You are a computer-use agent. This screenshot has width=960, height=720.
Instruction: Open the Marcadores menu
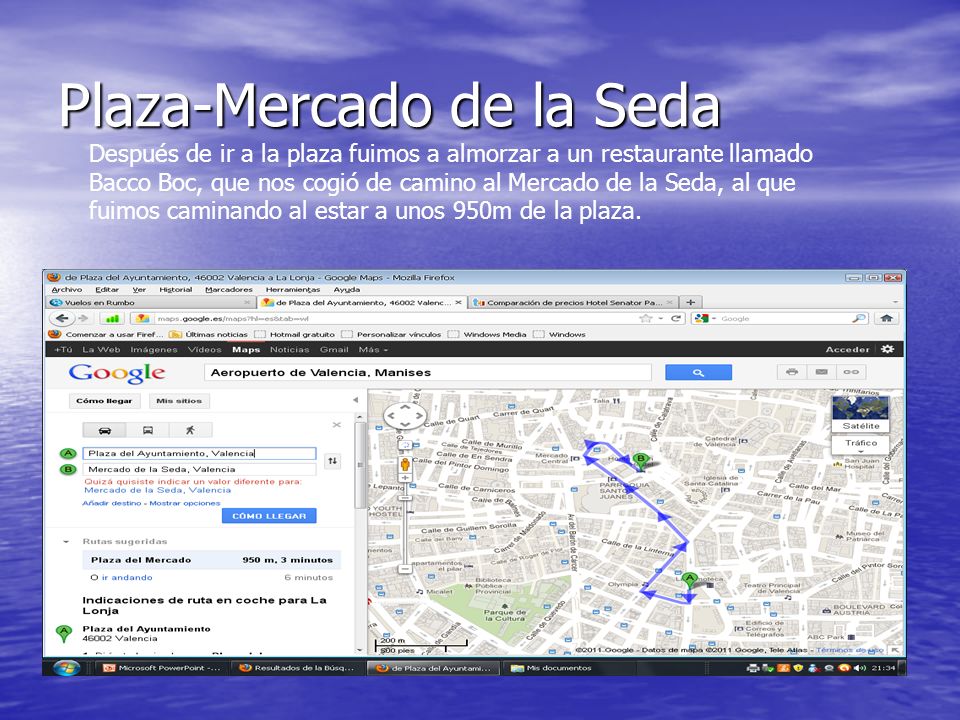[228, 290]
